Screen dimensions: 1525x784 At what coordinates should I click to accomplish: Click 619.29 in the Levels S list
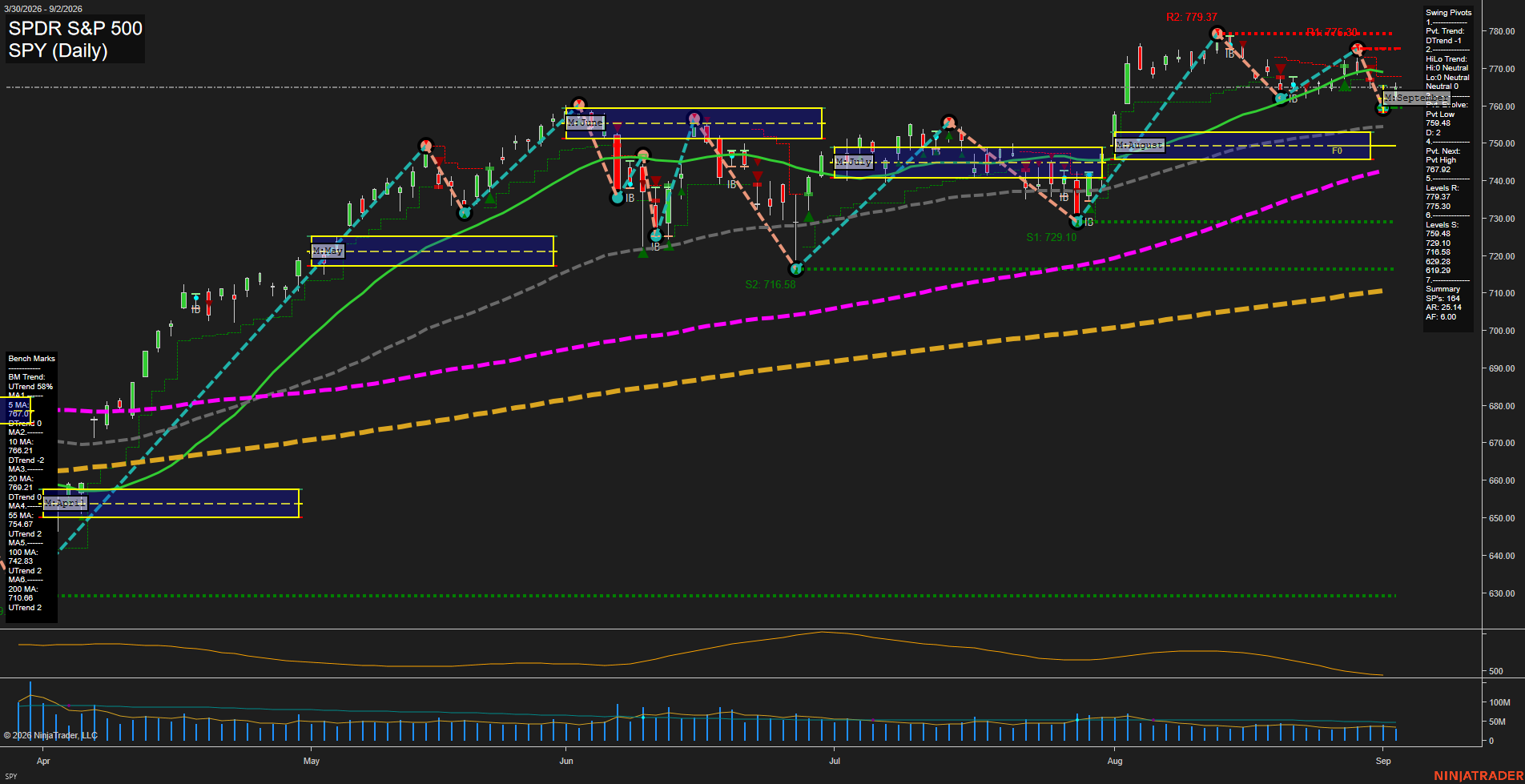pos(1438,271)
